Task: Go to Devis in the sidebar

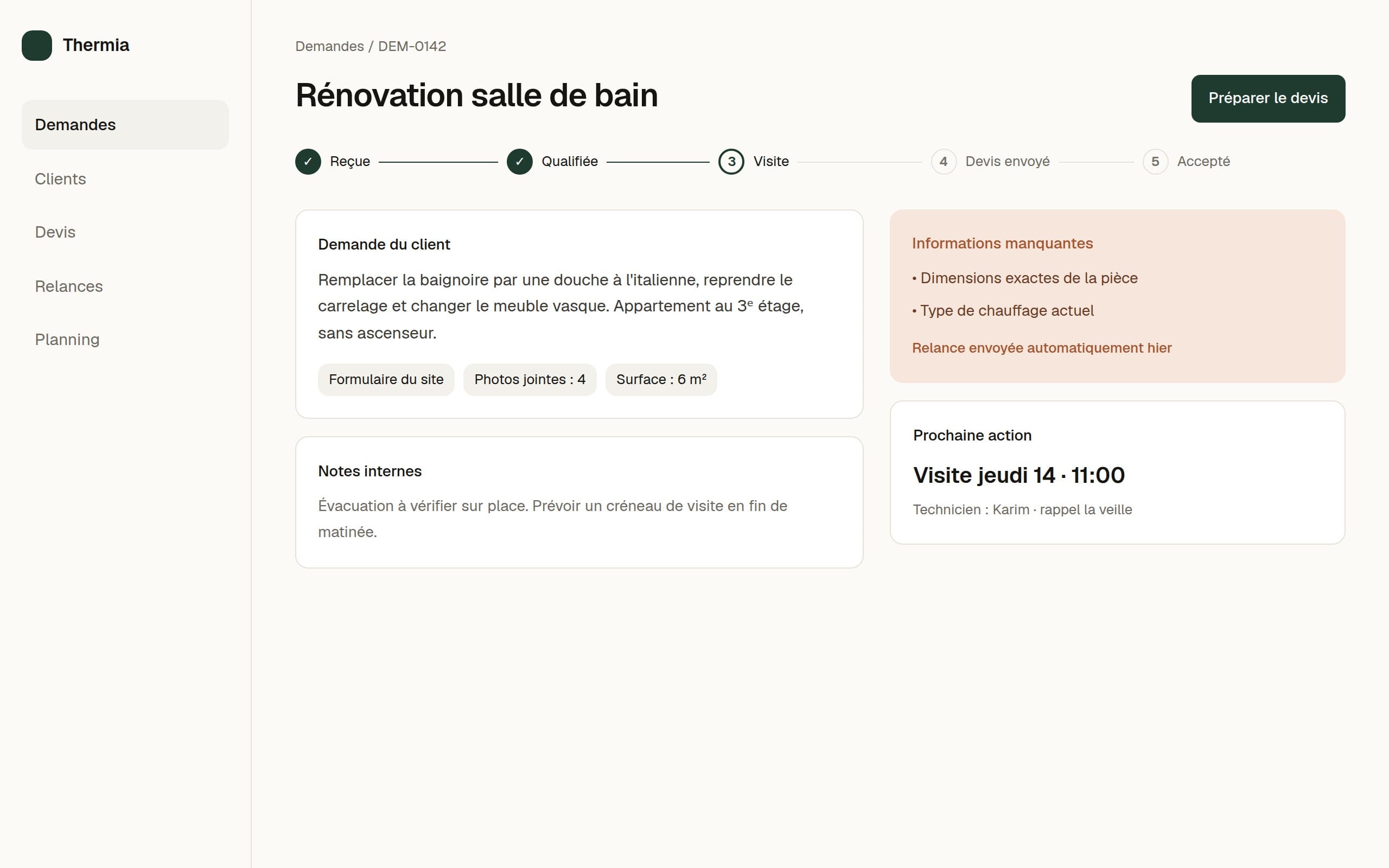Action: pos(125,233)
